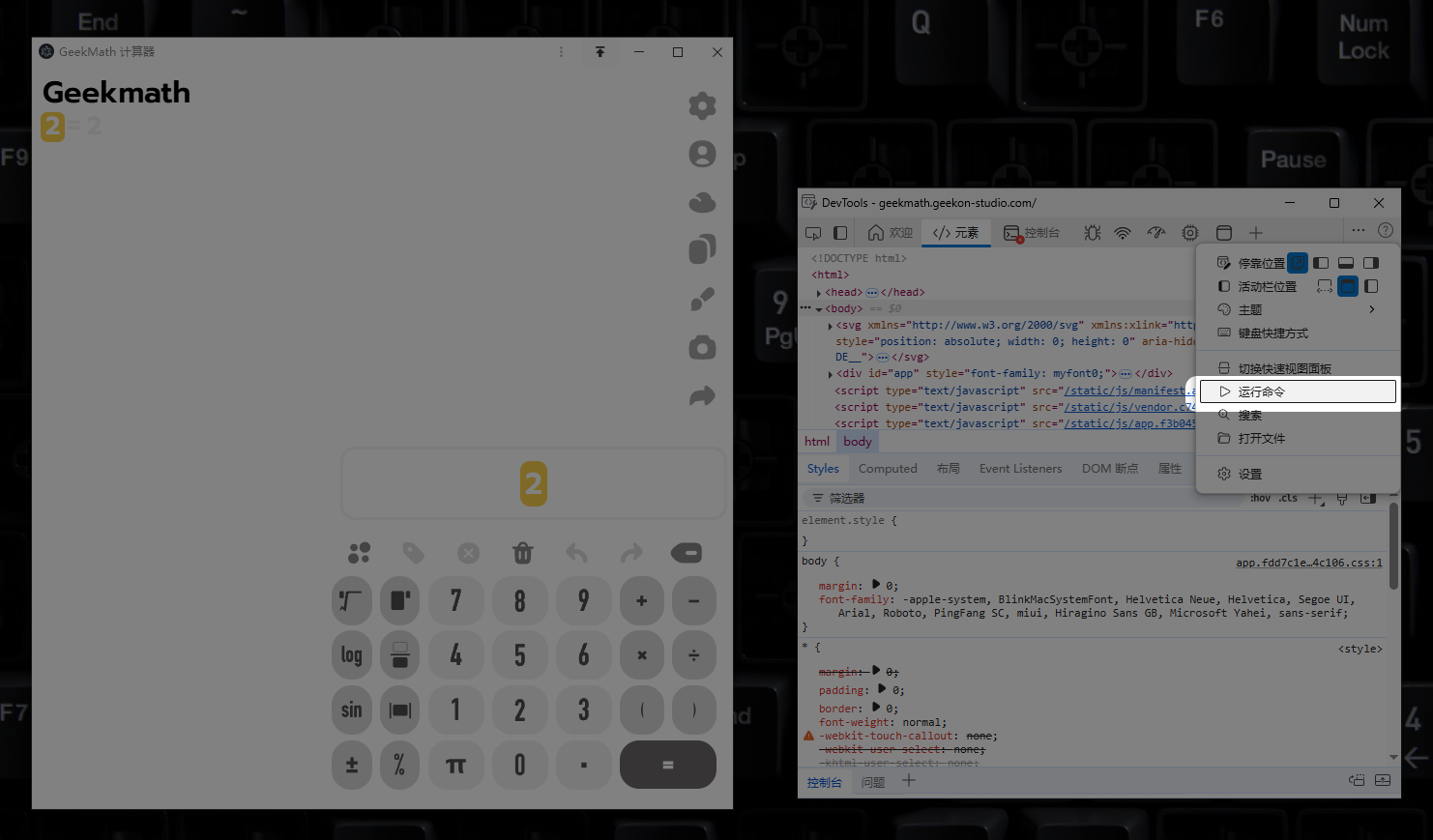Click the camera screenshot icon in GeekMath
The height and width of the screenshot is (840, 1433).
point(702,347)
